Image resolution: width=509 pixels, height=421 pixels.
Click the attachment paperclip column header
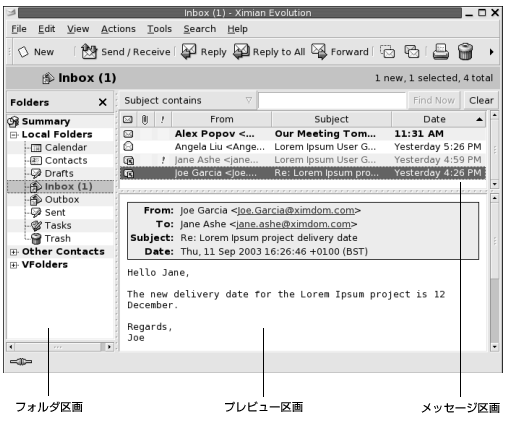tap(145, 119)
